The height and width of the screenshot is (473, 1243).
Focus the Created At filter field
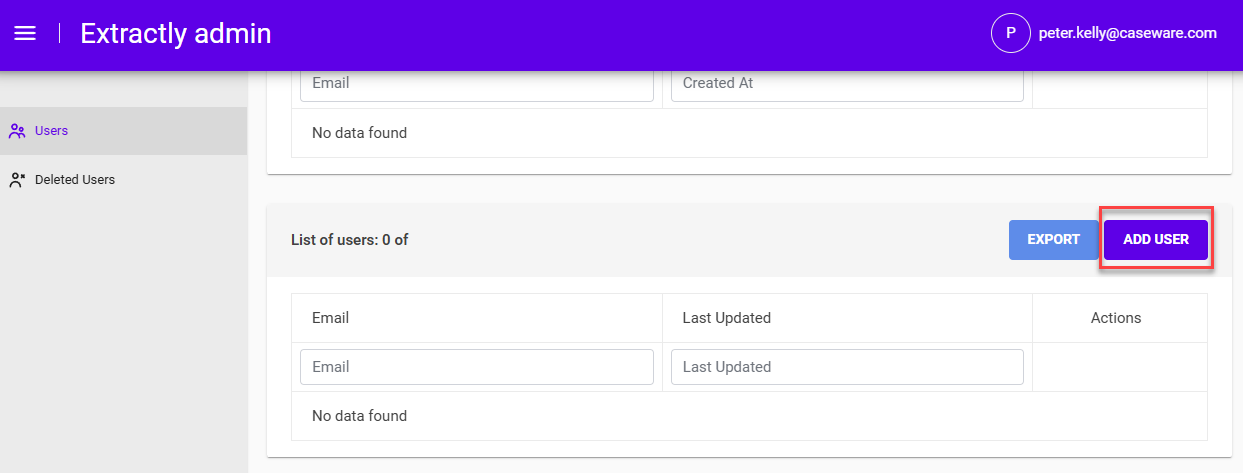[847, 84]
